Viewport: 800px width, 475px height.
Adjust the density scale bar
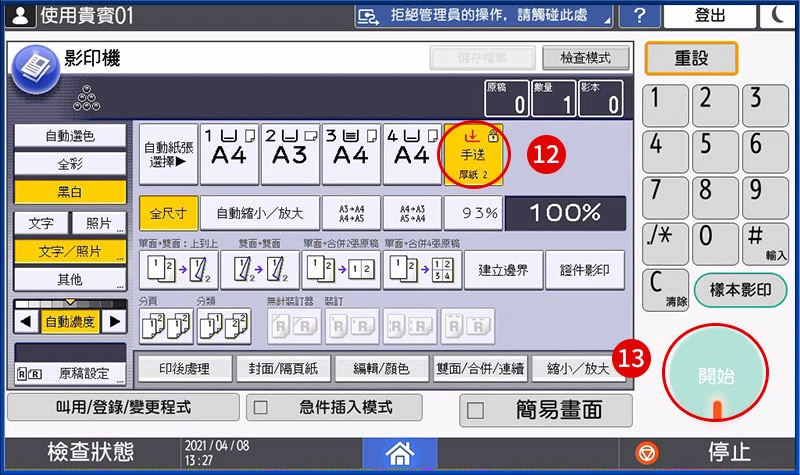(70, 304)
